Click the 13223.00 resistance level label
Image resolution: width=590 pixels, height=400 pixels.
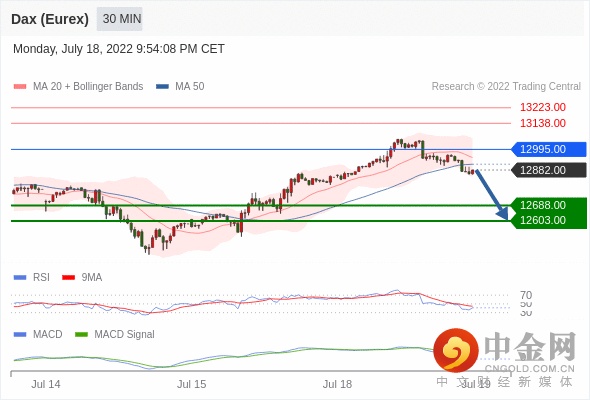click(x=543, y=107)
